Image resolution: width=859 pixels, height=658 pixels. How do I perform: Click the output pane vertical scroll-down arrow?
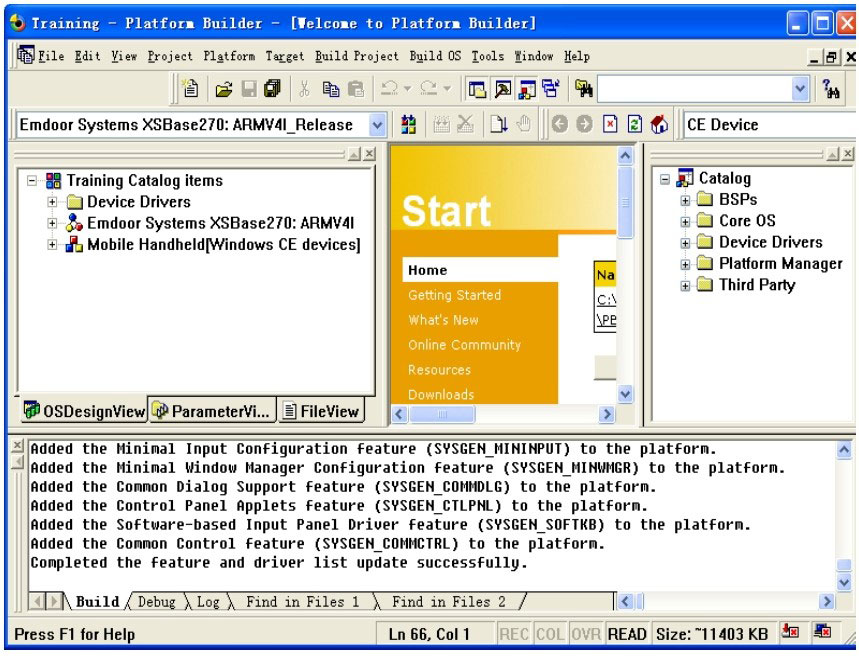[844, 582]
